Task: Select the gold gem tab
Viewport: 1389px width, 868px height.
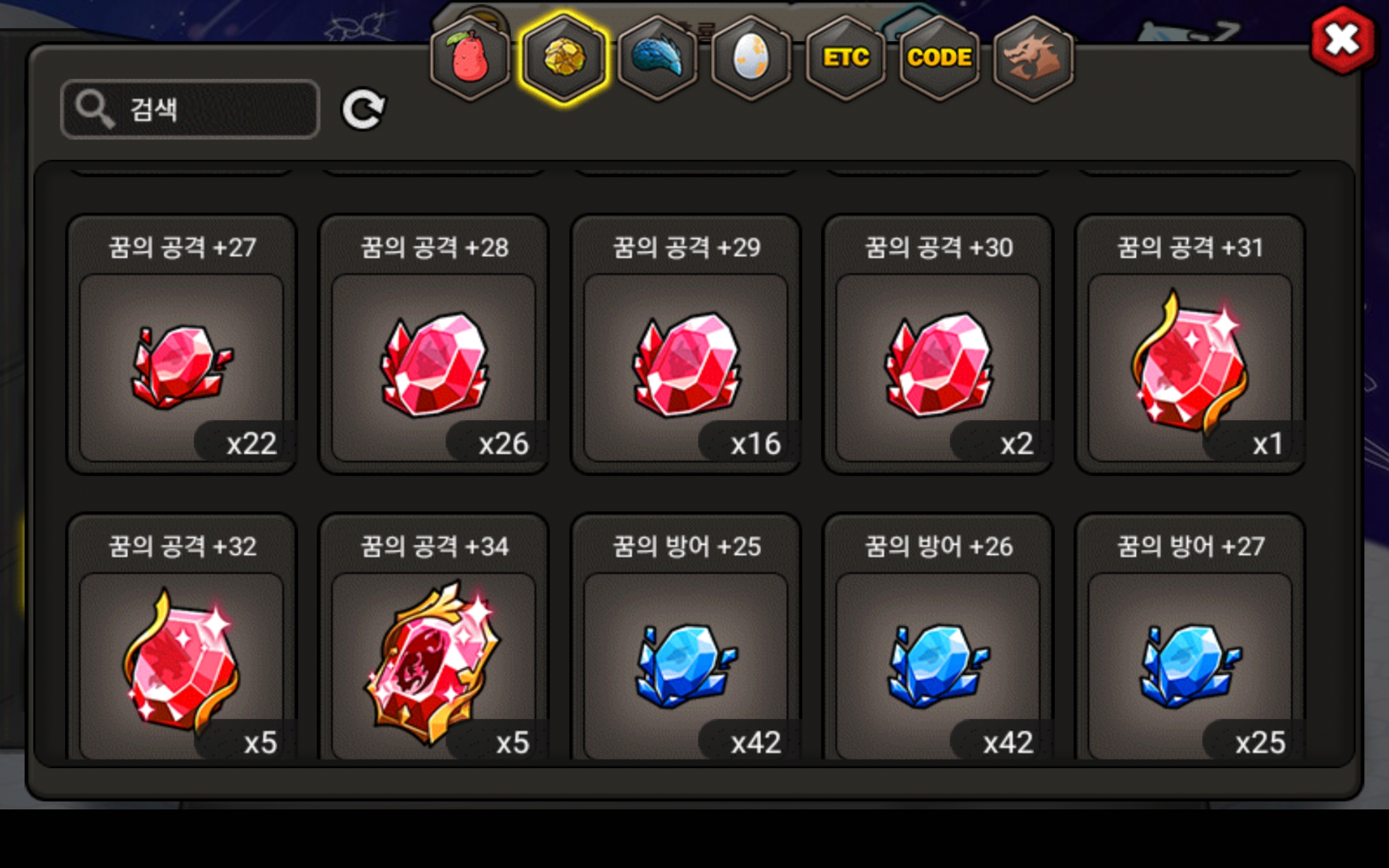Action: pos(564,59)
